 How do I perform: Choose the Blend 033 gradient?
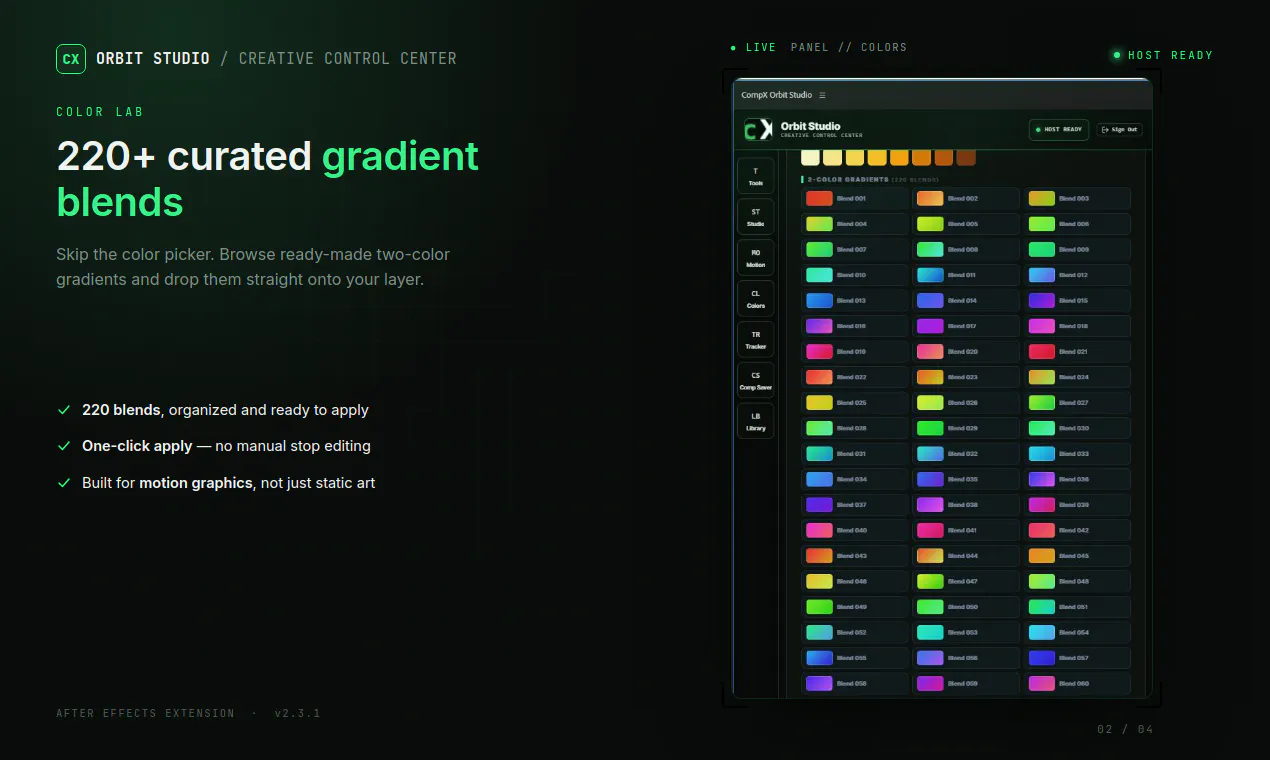1077,453
